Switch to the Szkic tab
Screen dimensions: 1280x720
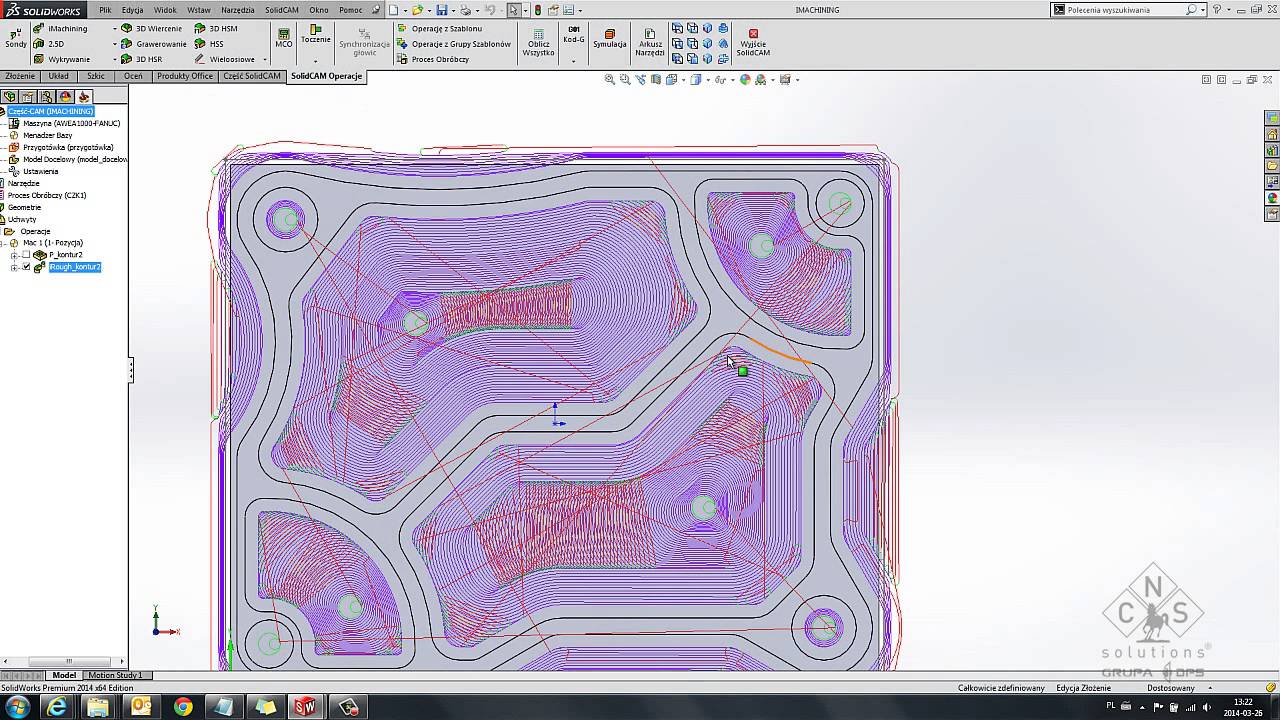(x=96, y=76)
